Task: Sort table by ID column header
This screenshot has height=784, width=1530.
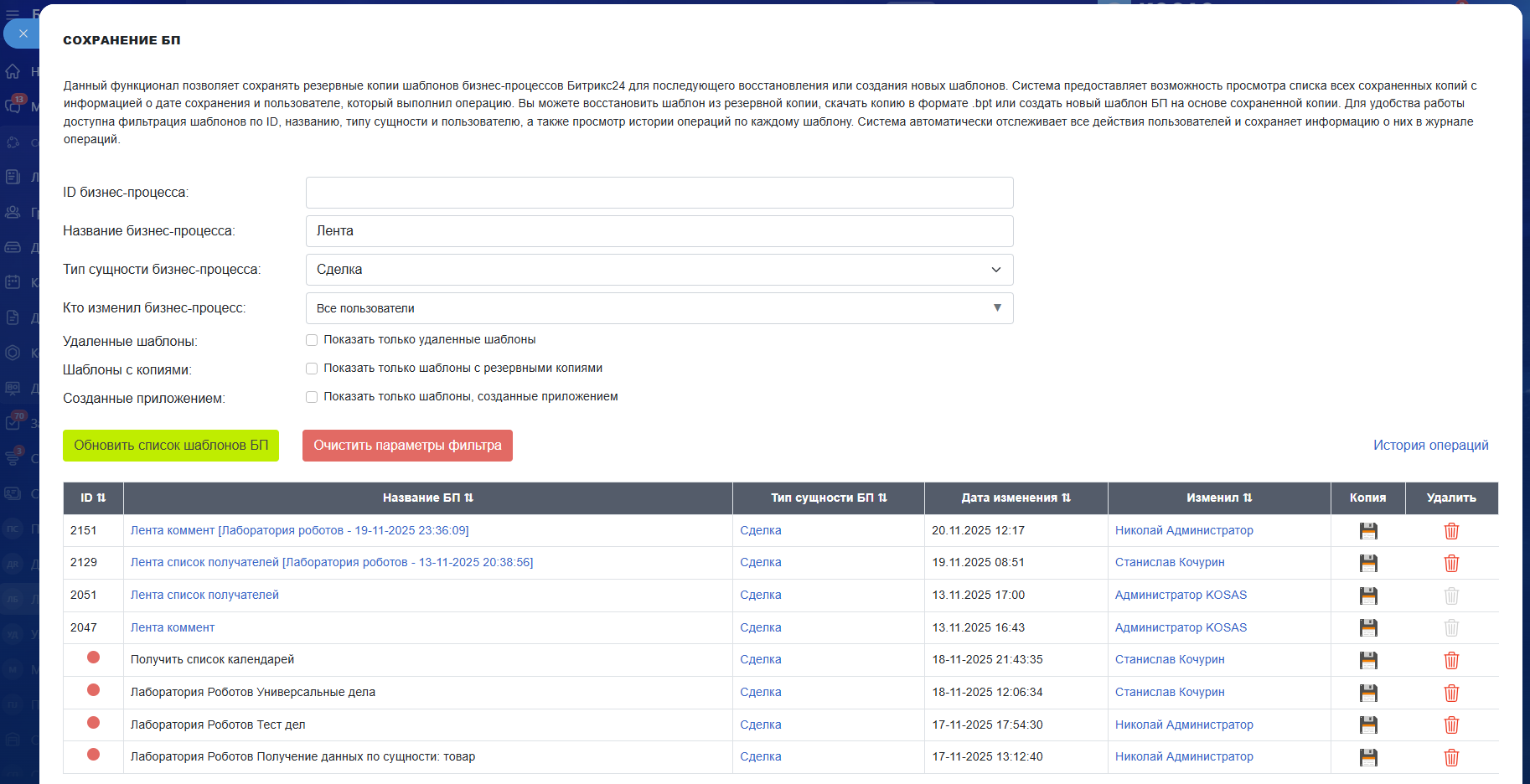Action: tap(93, 498)
